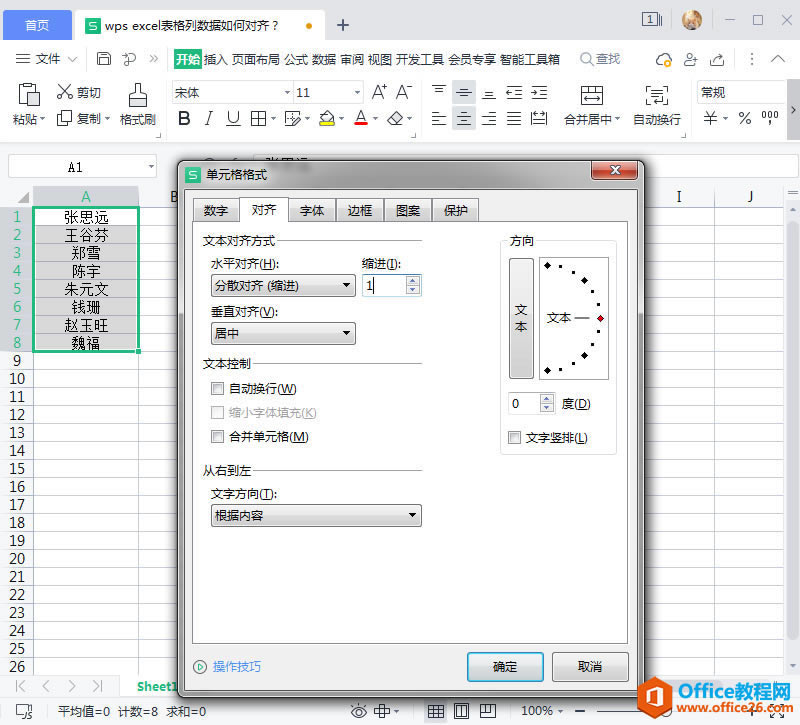This screenshot has width=800, height=725.
Task: Click the vertical Middle align icon
Action: (463, 92)
